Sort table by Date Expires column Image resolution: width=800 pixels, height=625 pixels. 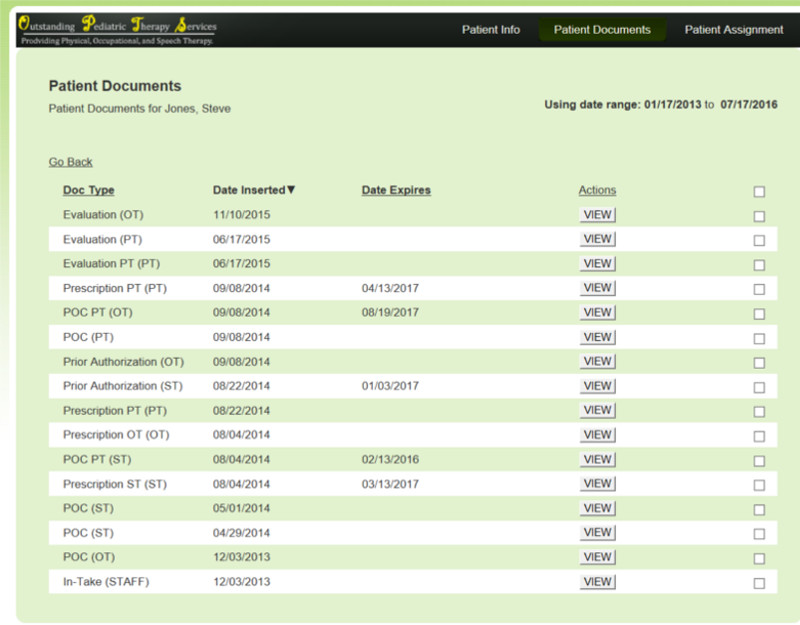tap(396, 190)
